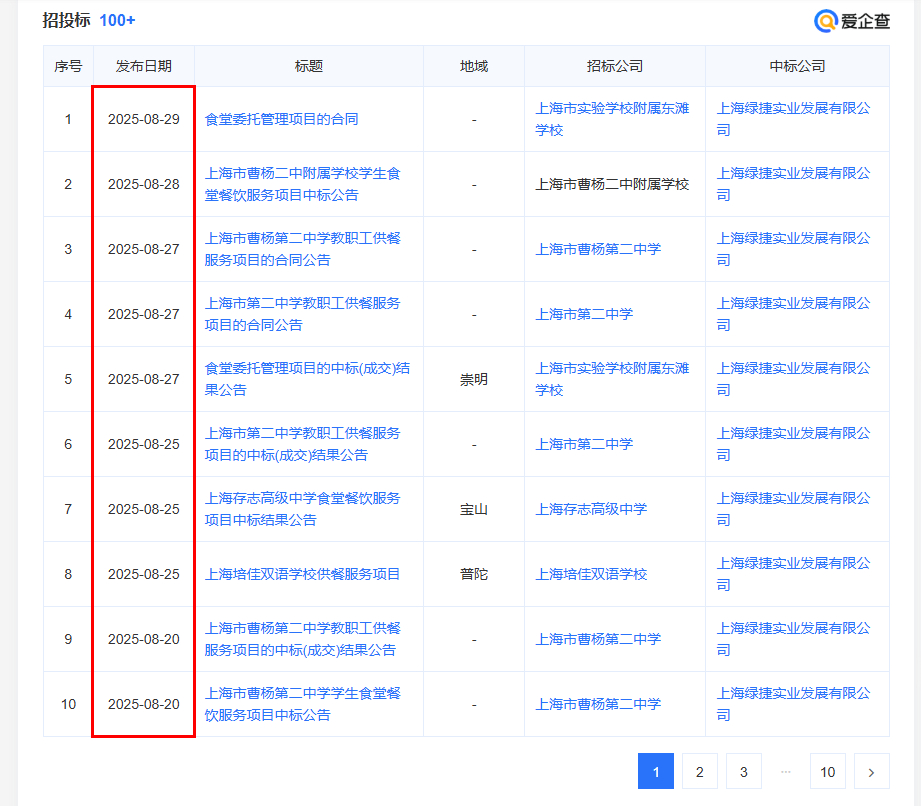Open 上海绿捷实业发展有限公司 winner link in row 2
Viewport: 921px width, 806px height.
[794, 184]
